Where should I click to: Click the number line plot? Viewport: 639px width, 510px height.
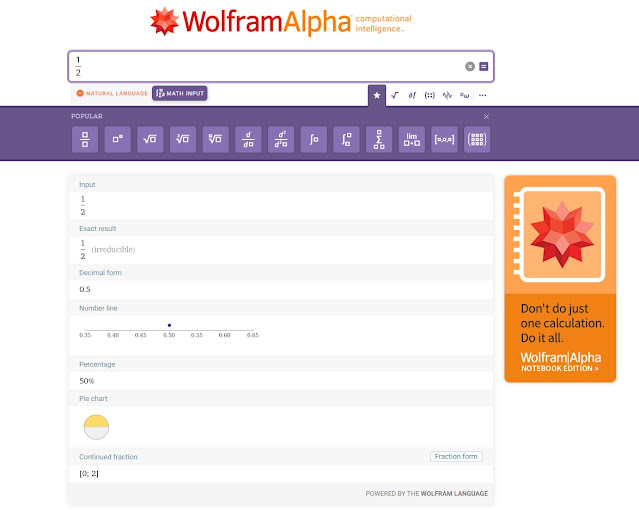(x=169, y=330)
